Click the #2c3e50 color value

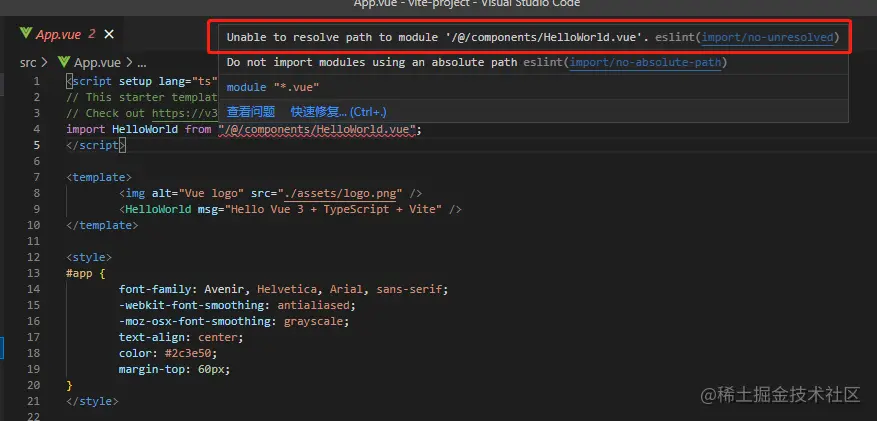[x=188, y=354]
